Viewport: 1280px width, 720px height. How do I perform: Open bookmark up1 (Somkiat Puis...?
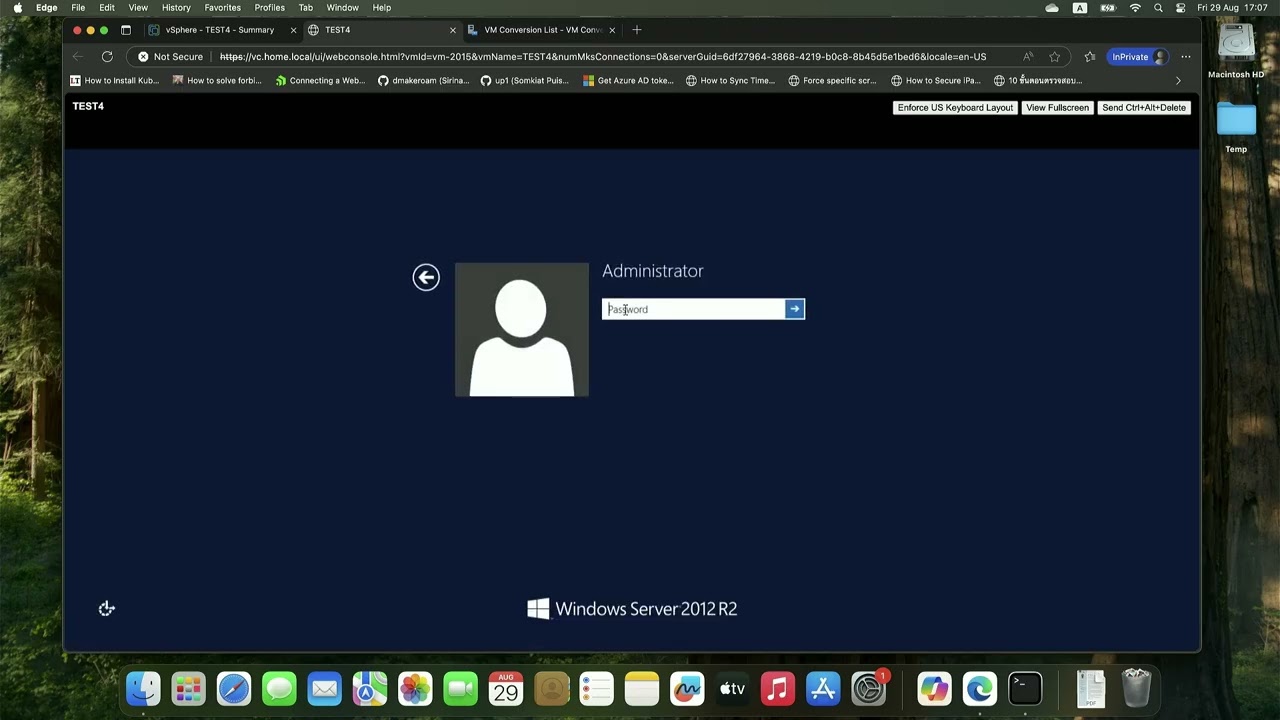click(525, 81)
